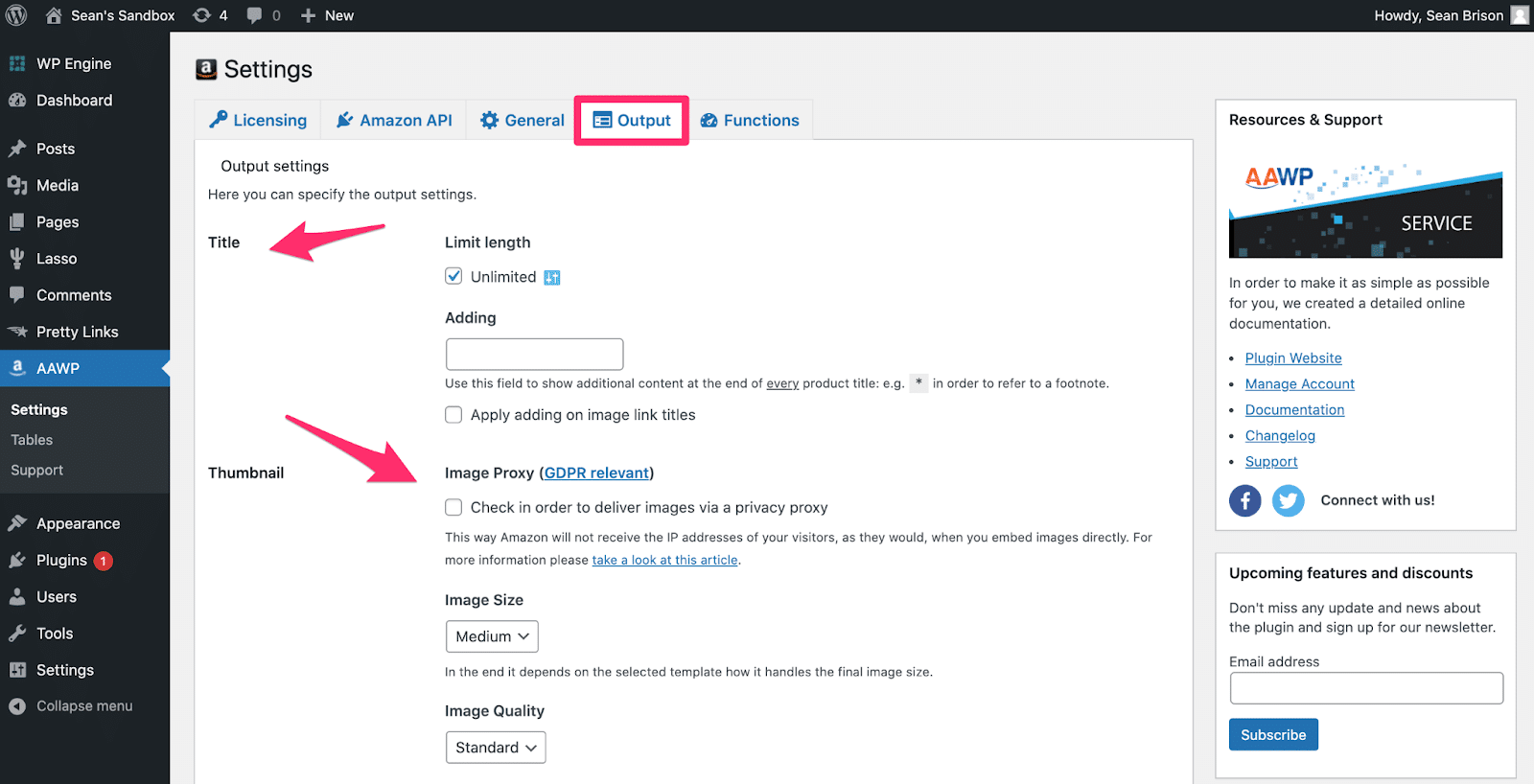Image resolution: width=1534 pixels, height=784 pixels.
Task: Click the Amazon logo beside the Settings heading
Action: click(206, 69)
